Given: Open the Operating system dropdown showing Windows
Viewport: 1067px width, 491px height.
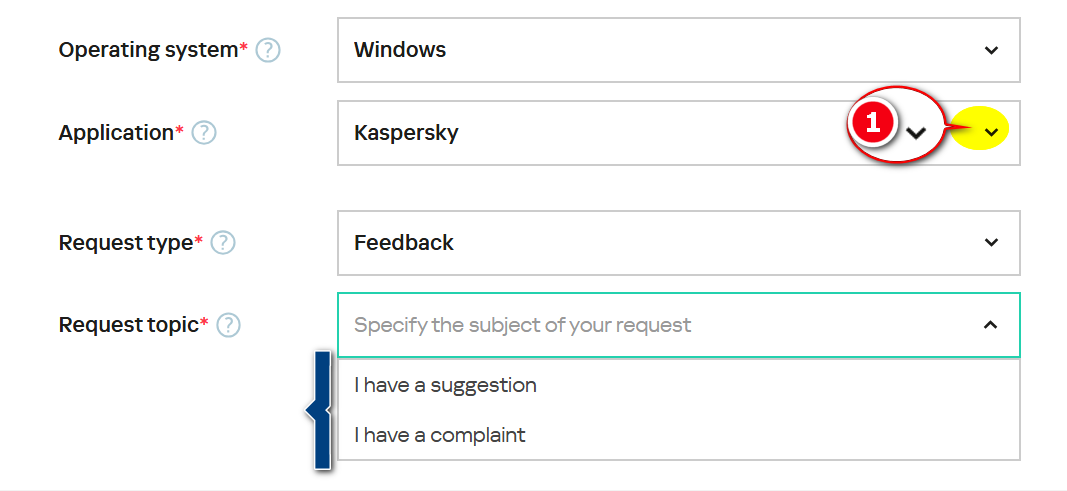Looking at the screenshot, I should pos(660,50).
